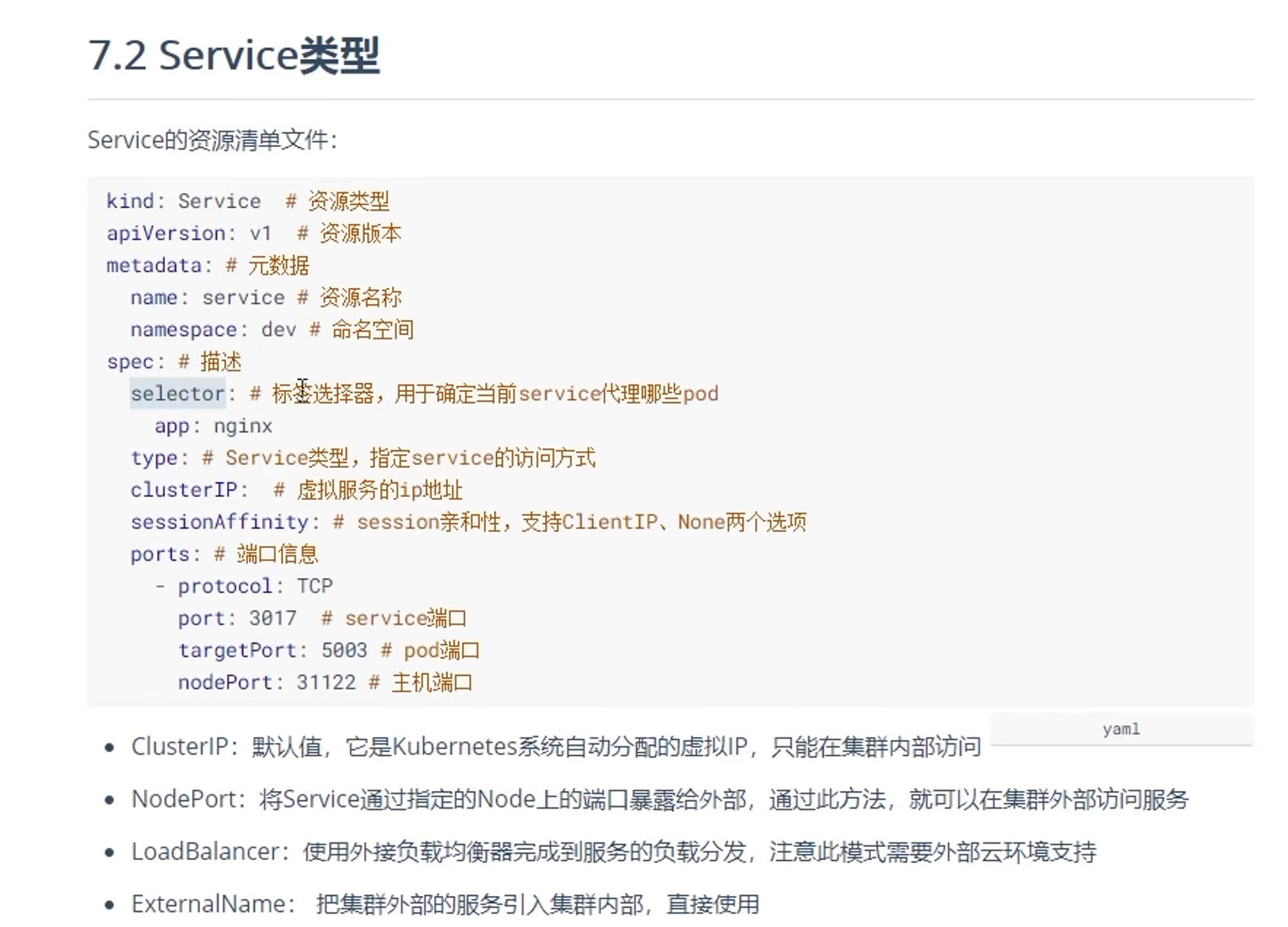Click the "ExternalName" bullet description
The image size is (1288, 927).
point(445,904)
